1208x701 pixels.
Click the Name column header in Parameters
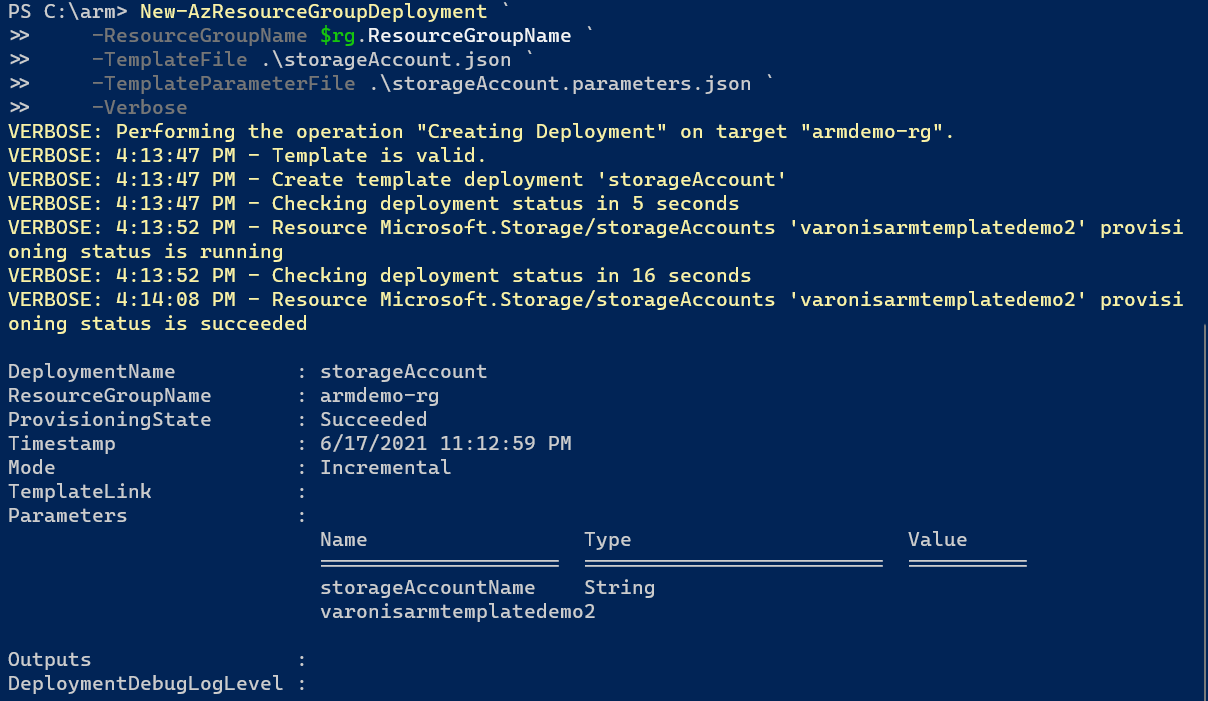point(344,540)
